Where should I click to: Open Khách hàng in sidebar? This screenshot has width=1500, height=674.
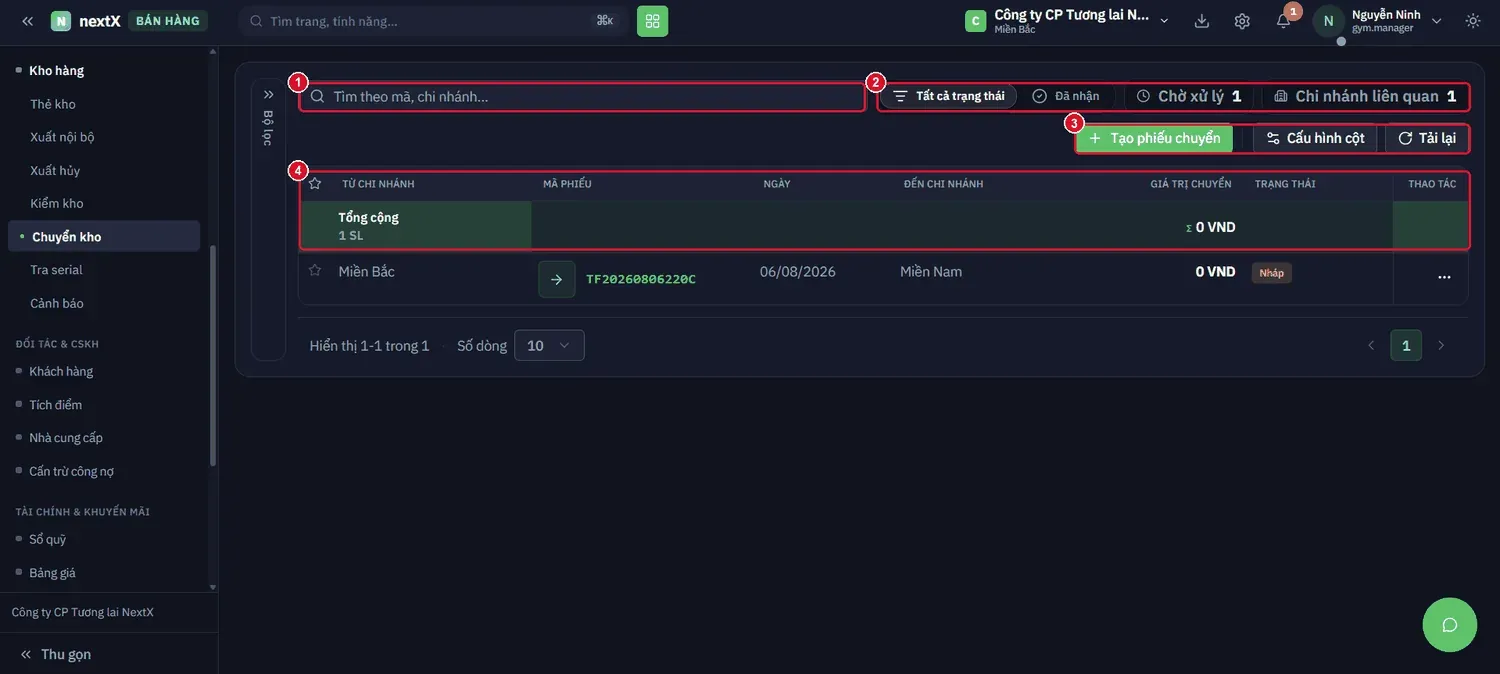pyautogui.click(x=61, y=371)
